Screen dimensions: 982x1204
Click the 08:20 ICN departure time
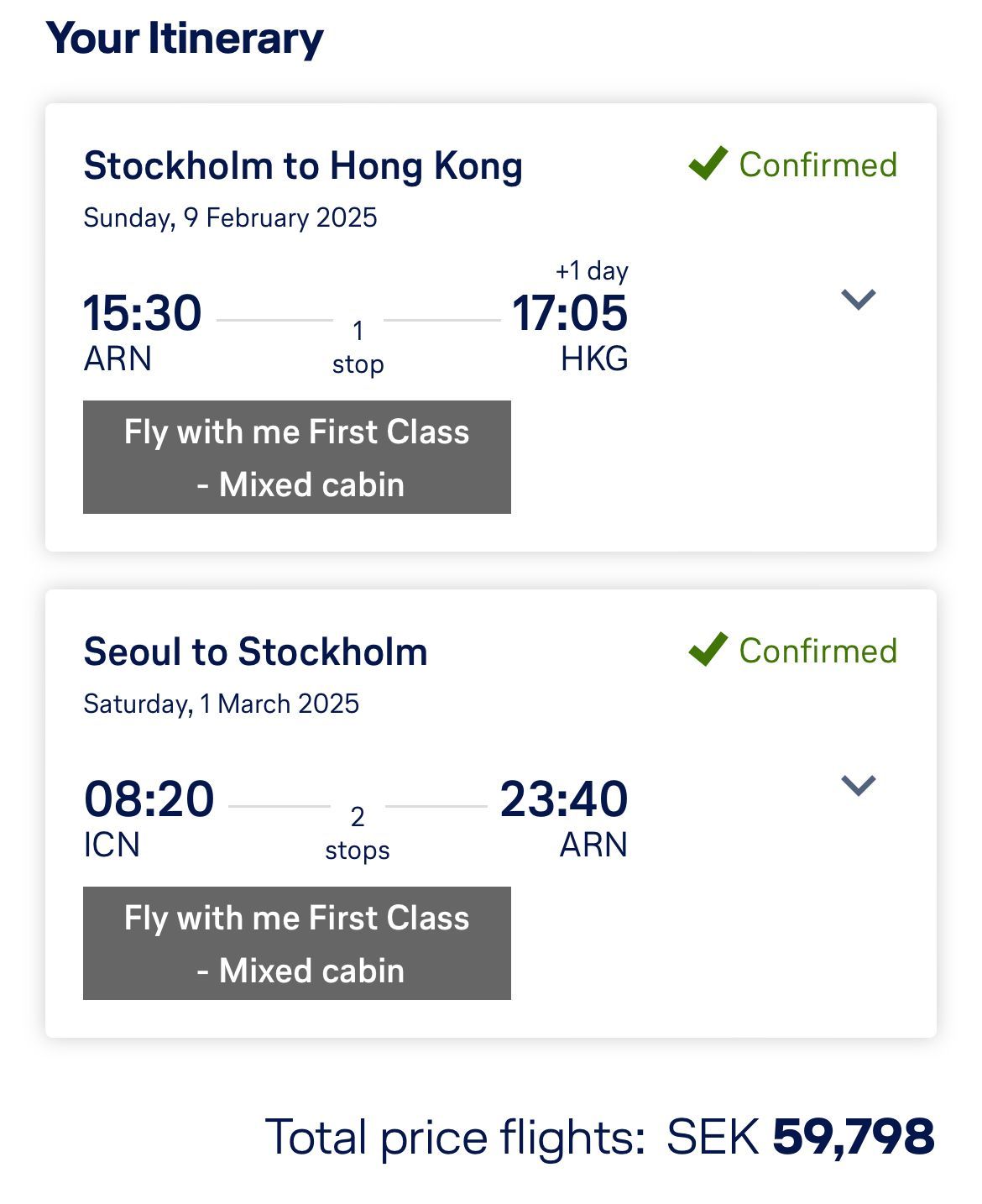pyautogui.click(x=149, y=798)
